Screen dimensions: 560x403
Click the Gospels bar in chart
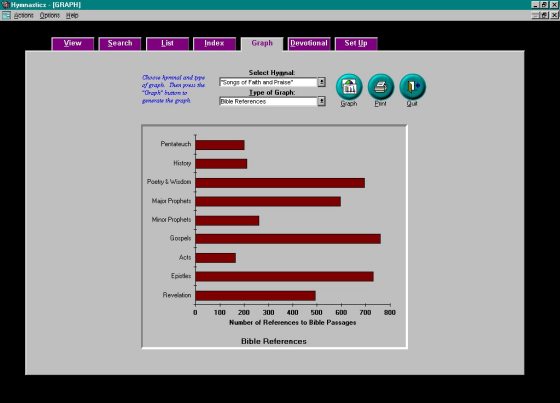point(288,239)
